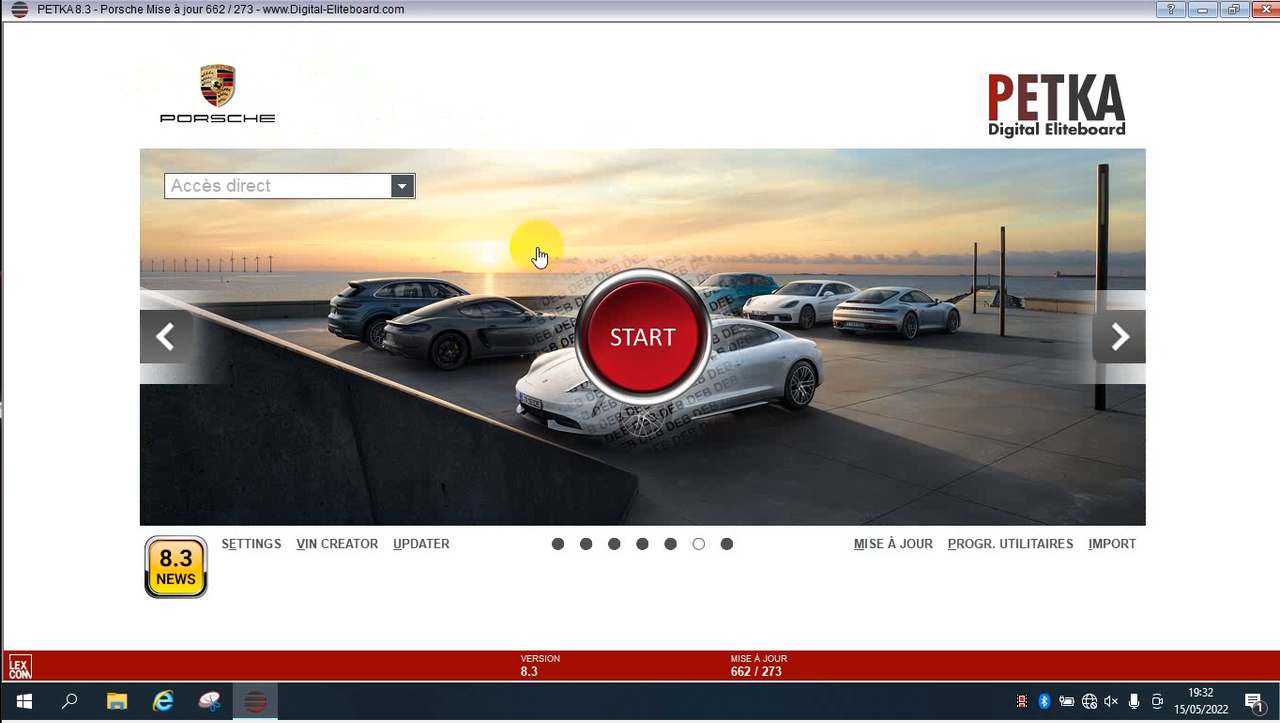Click the window help question mark button
Viewport: 1280px width, 723px height.
pos(1170,9)
